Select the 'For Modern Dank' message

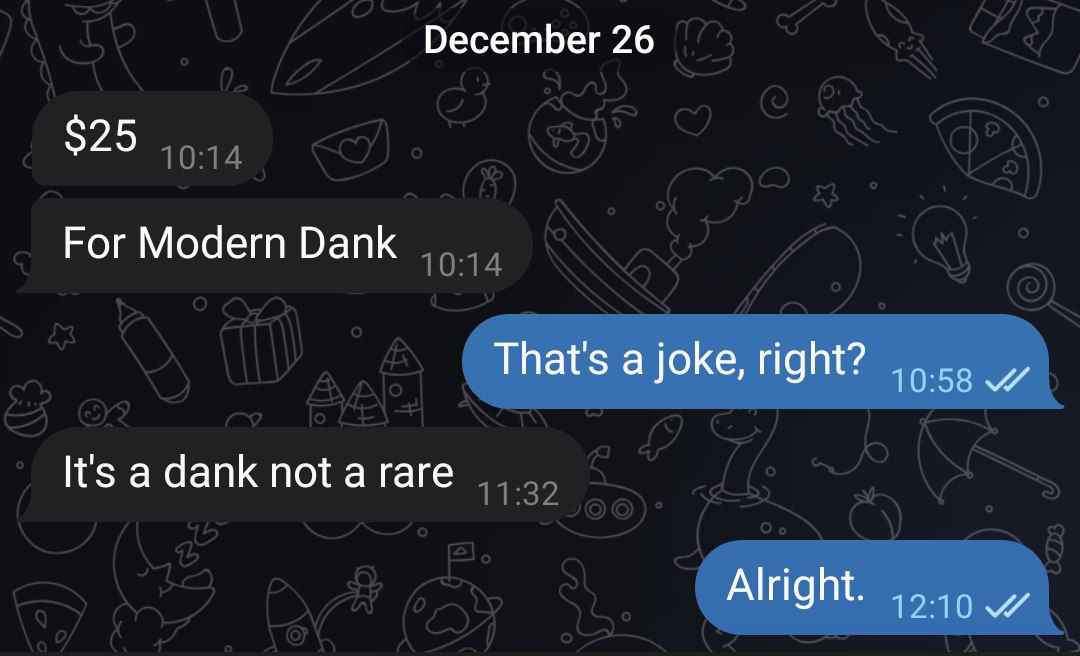276,245
